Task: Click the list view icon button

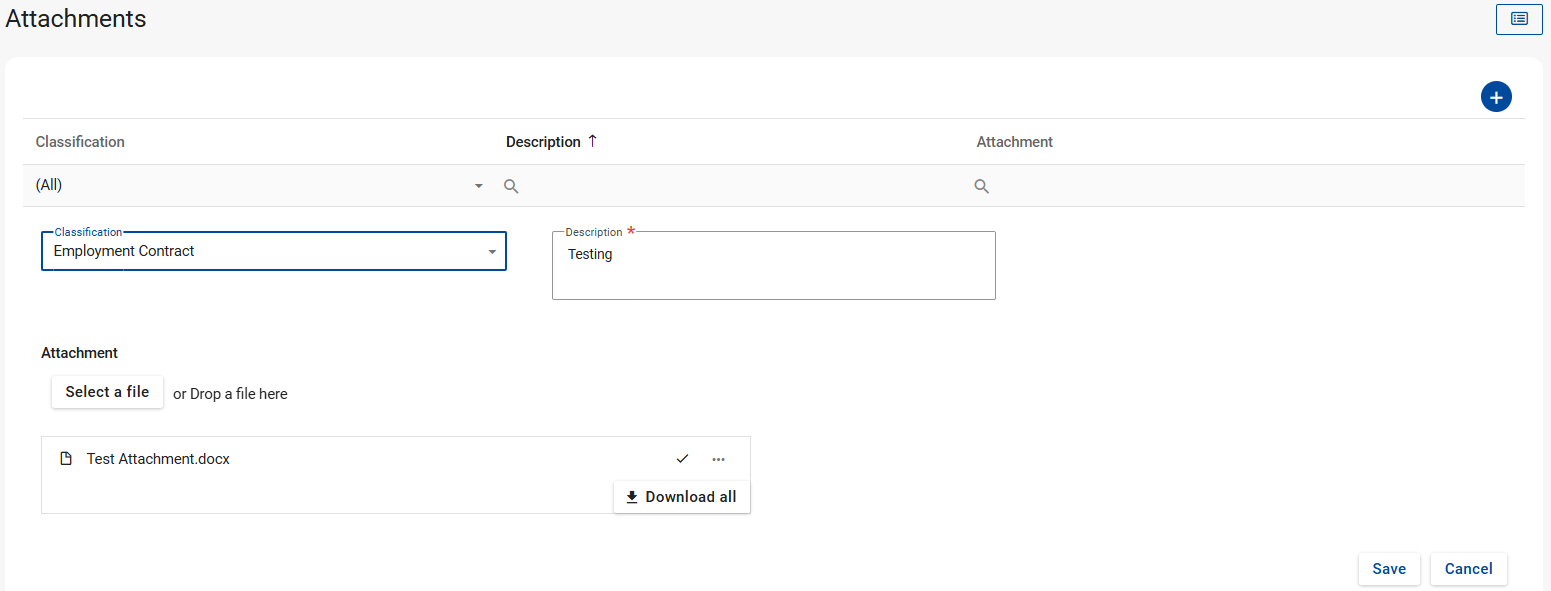Action: point(1518,19)
